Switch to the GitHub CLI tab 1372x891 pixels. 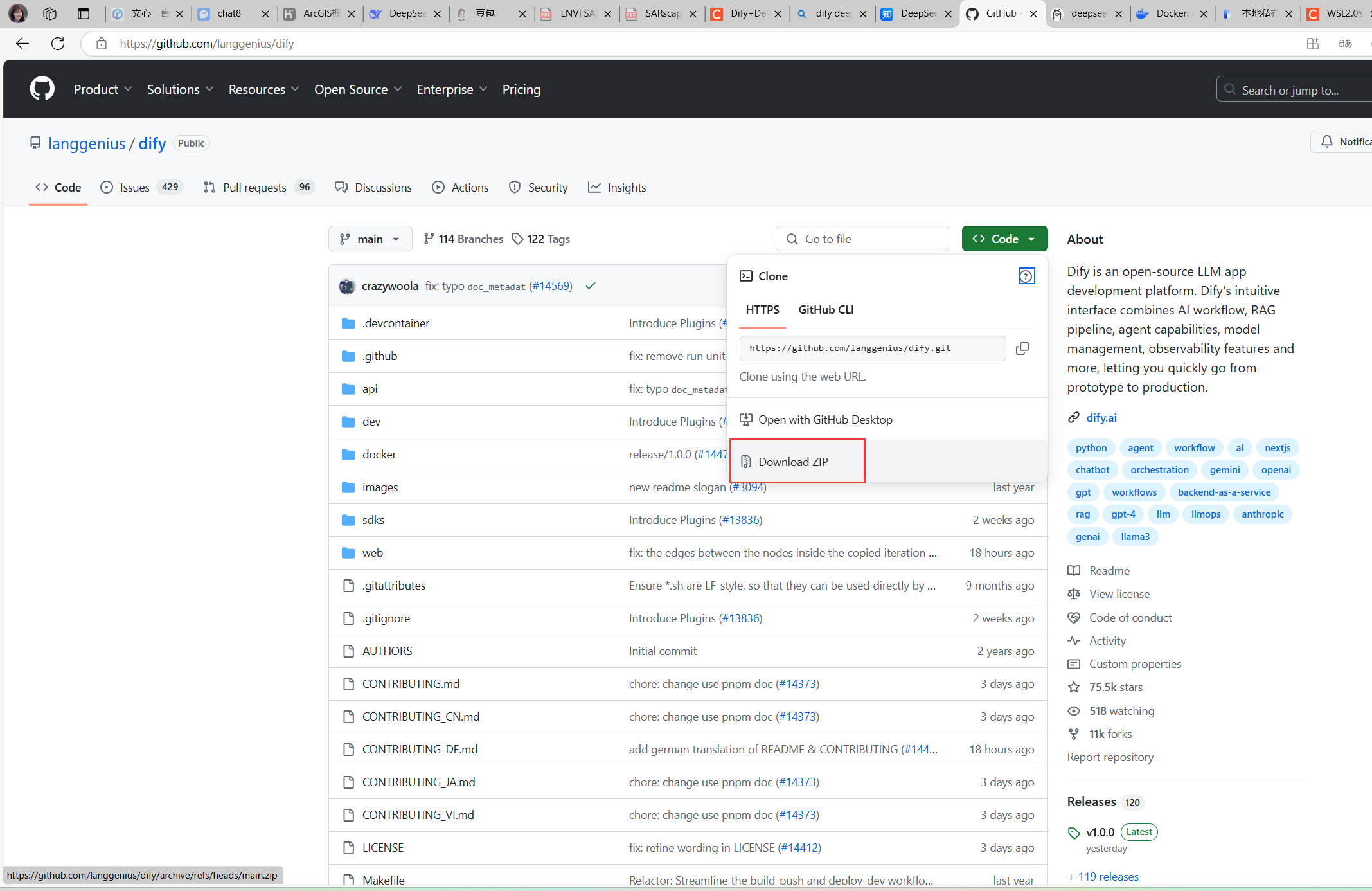pos(826,310)
